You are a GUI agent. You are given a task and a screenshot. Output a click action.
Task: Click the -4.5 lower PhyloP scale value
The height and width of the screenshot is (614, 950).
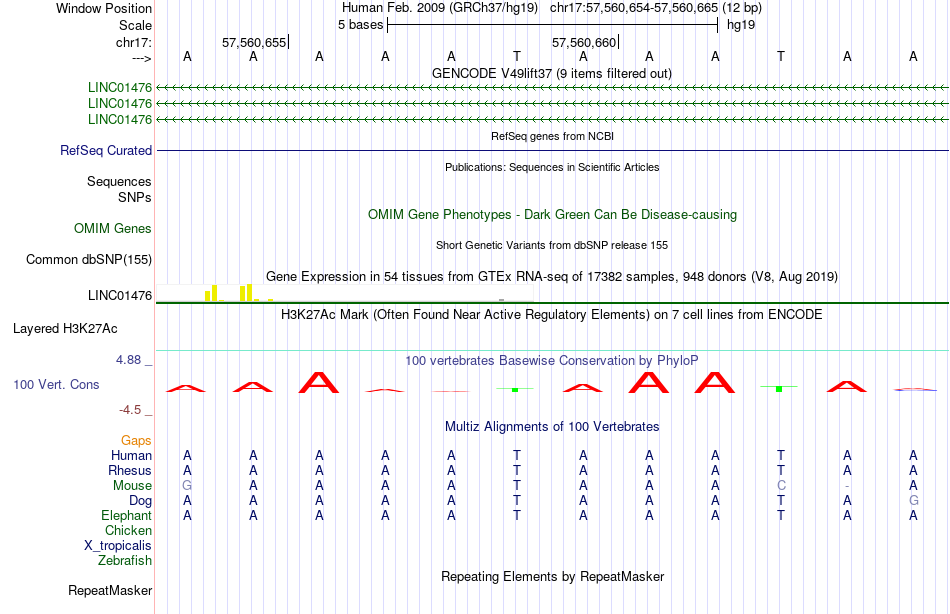click(130, 410)
